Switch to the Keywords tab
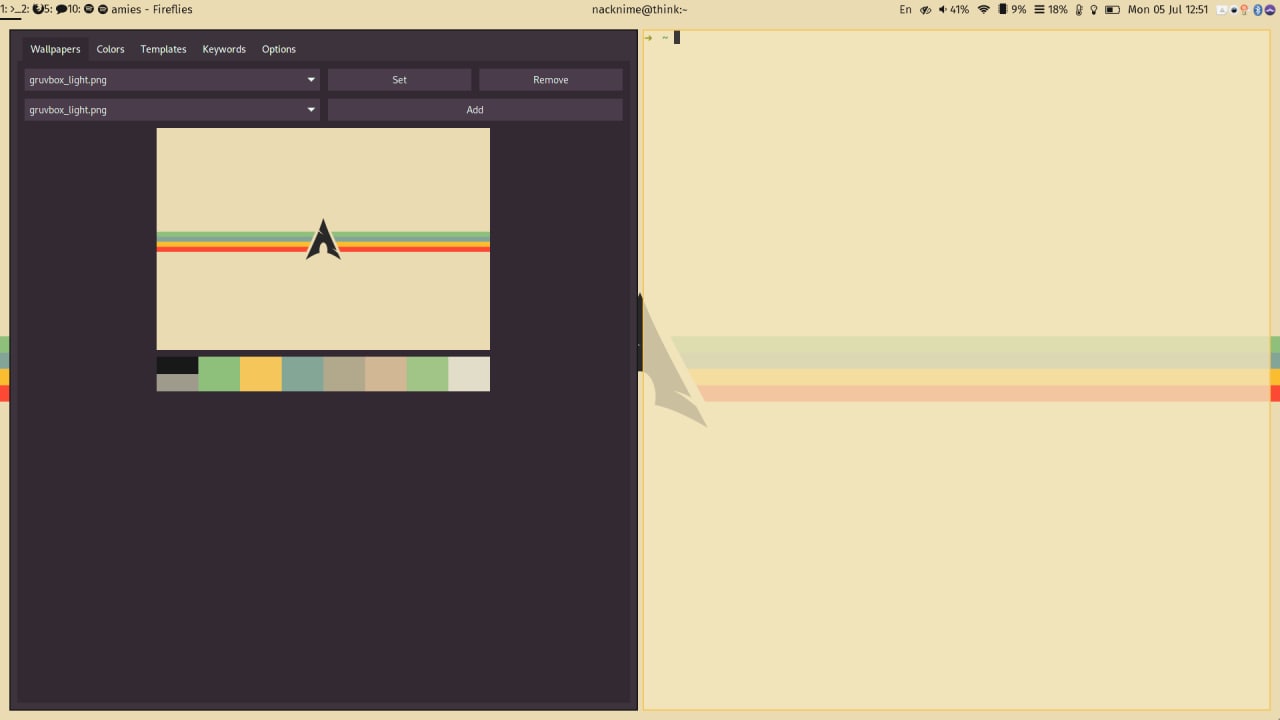Viewport: 1280px width, 720px height. click(x=224, y=49)
